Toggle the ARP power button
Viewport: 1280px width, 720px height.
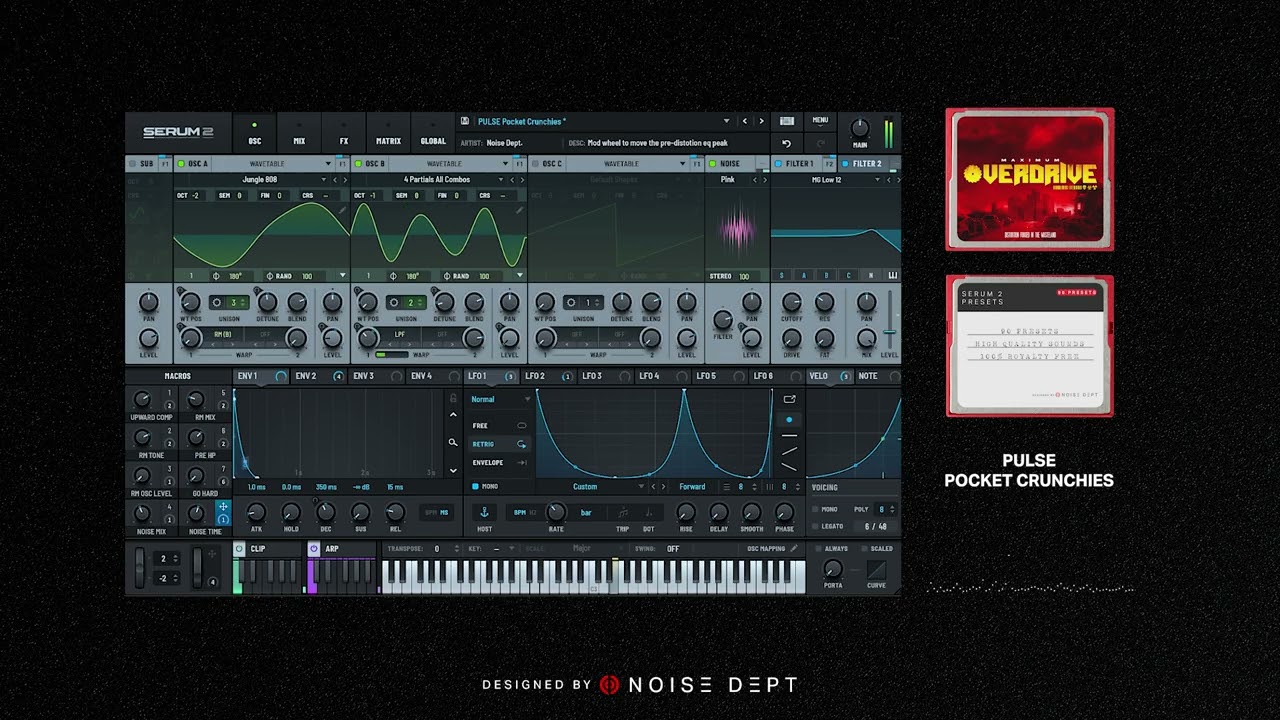(313, 548)
